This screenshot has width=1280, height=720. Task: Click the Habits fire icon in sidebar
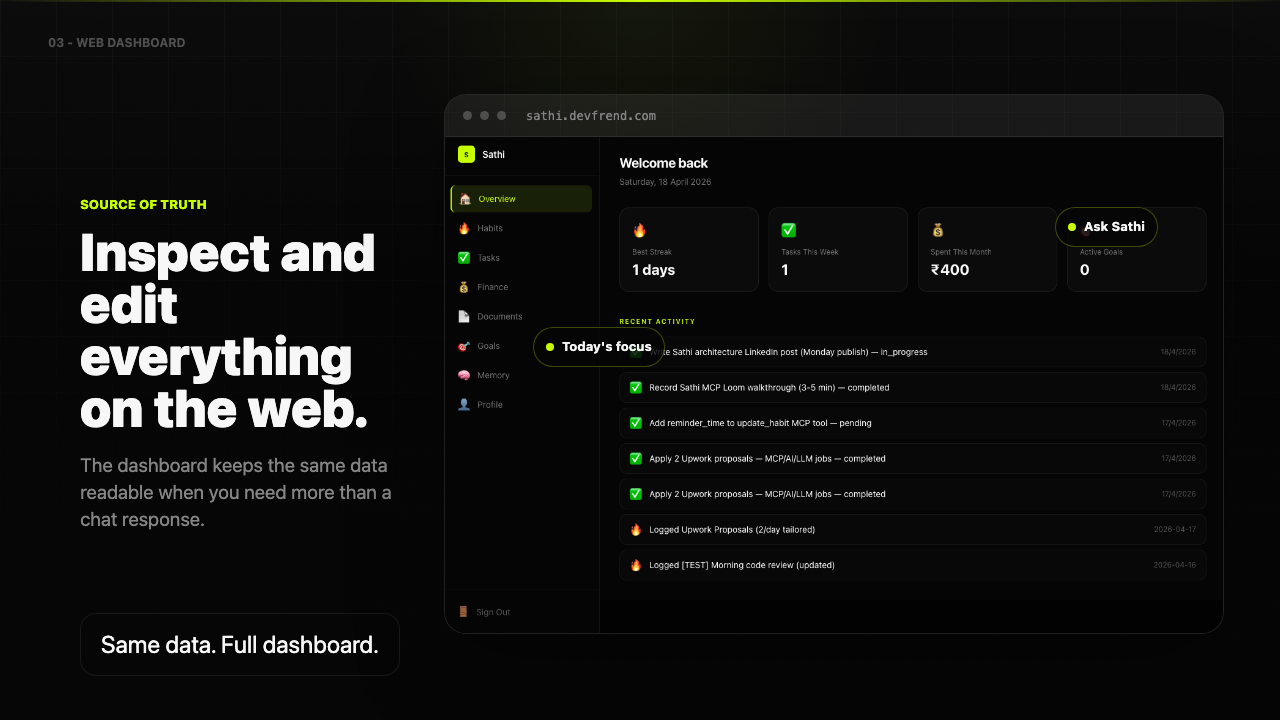(464, 228)
